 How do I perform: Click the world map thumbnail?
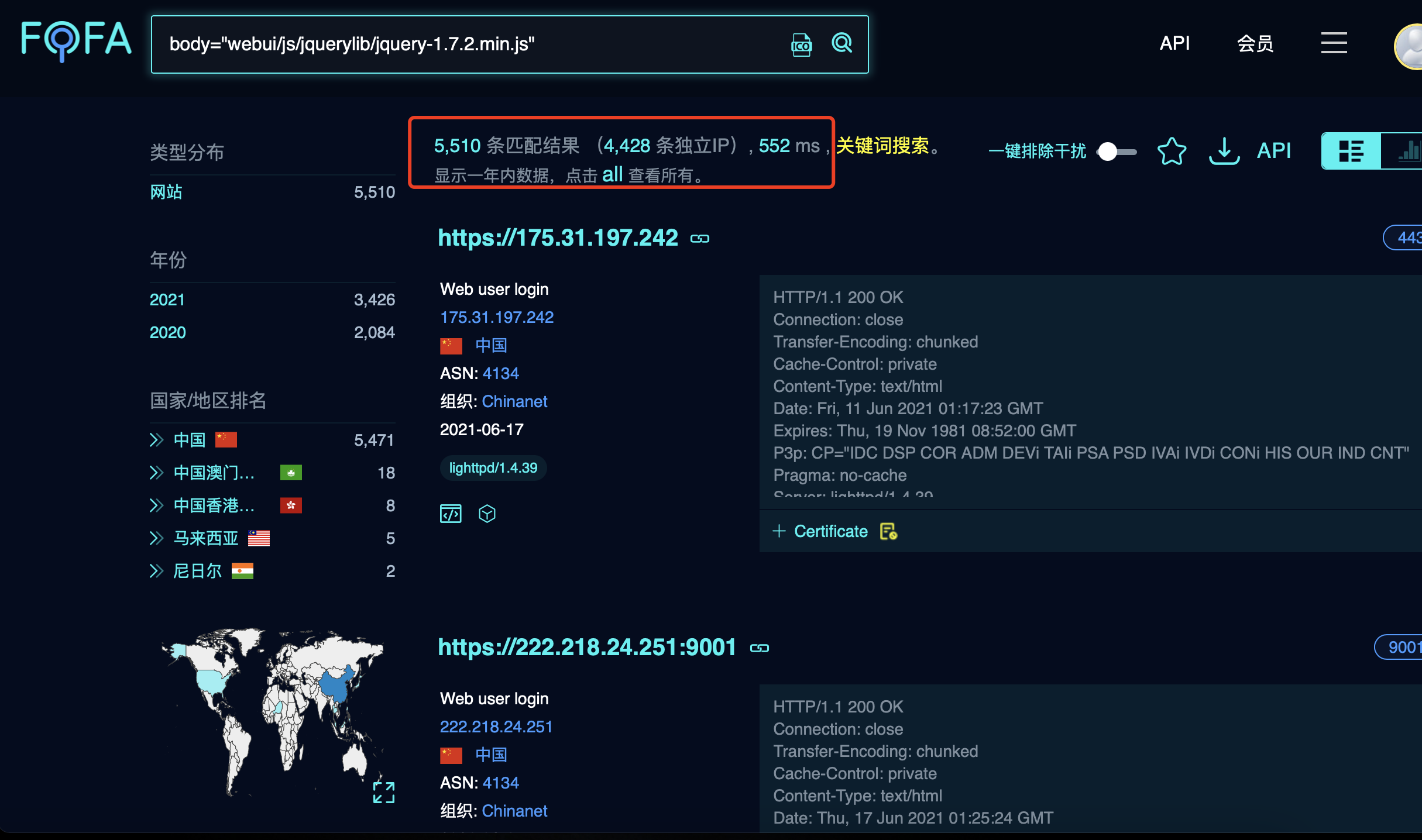point(273,714)
